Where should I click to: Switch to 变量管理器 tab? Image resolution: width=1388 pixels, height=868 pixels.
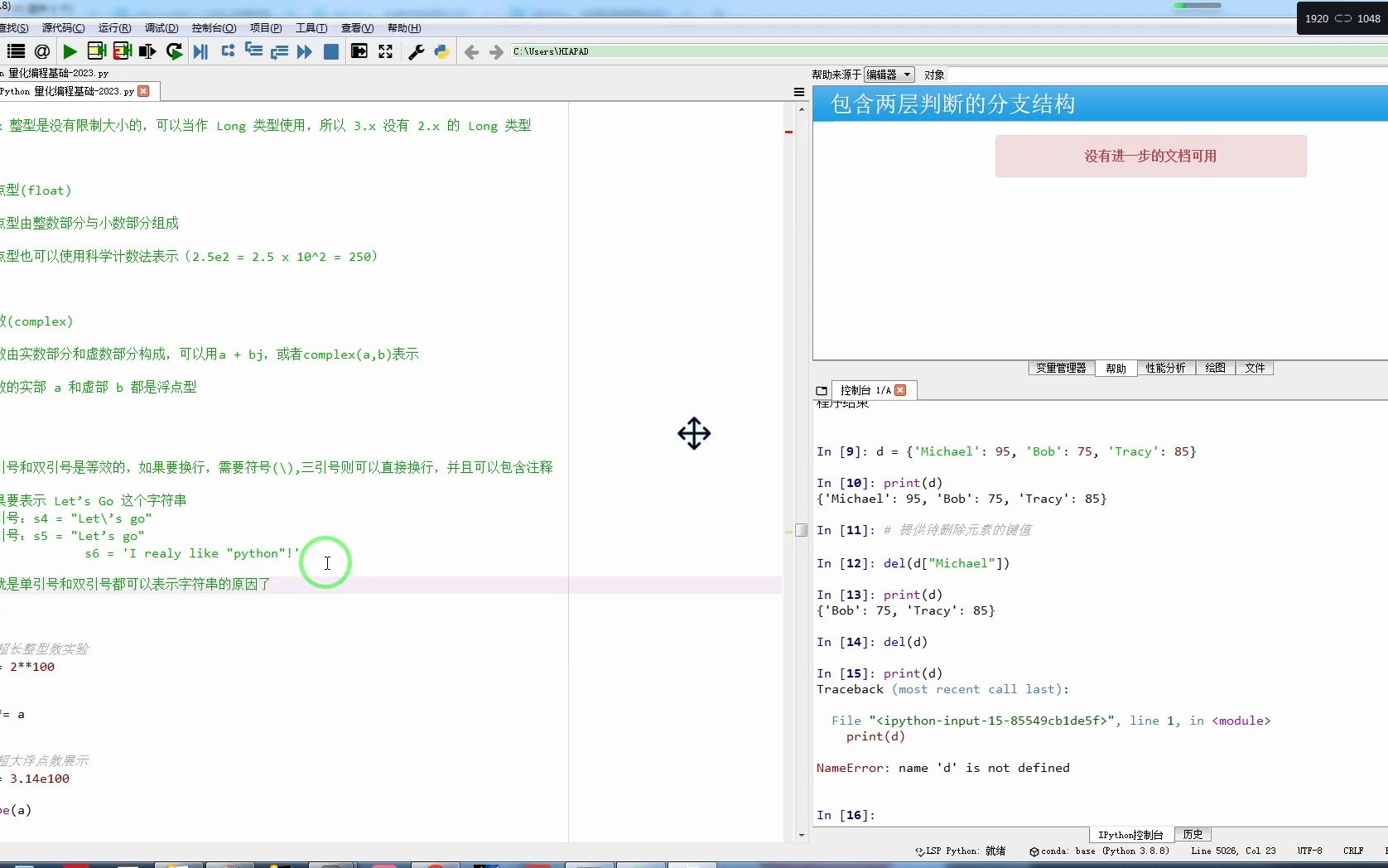[1061, 368]
